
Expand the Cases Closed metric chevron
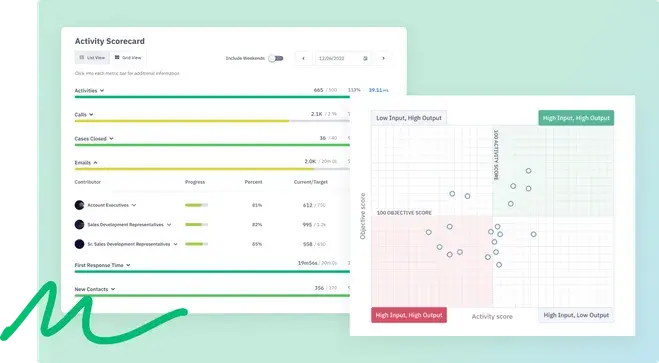[x=111, y=139]
